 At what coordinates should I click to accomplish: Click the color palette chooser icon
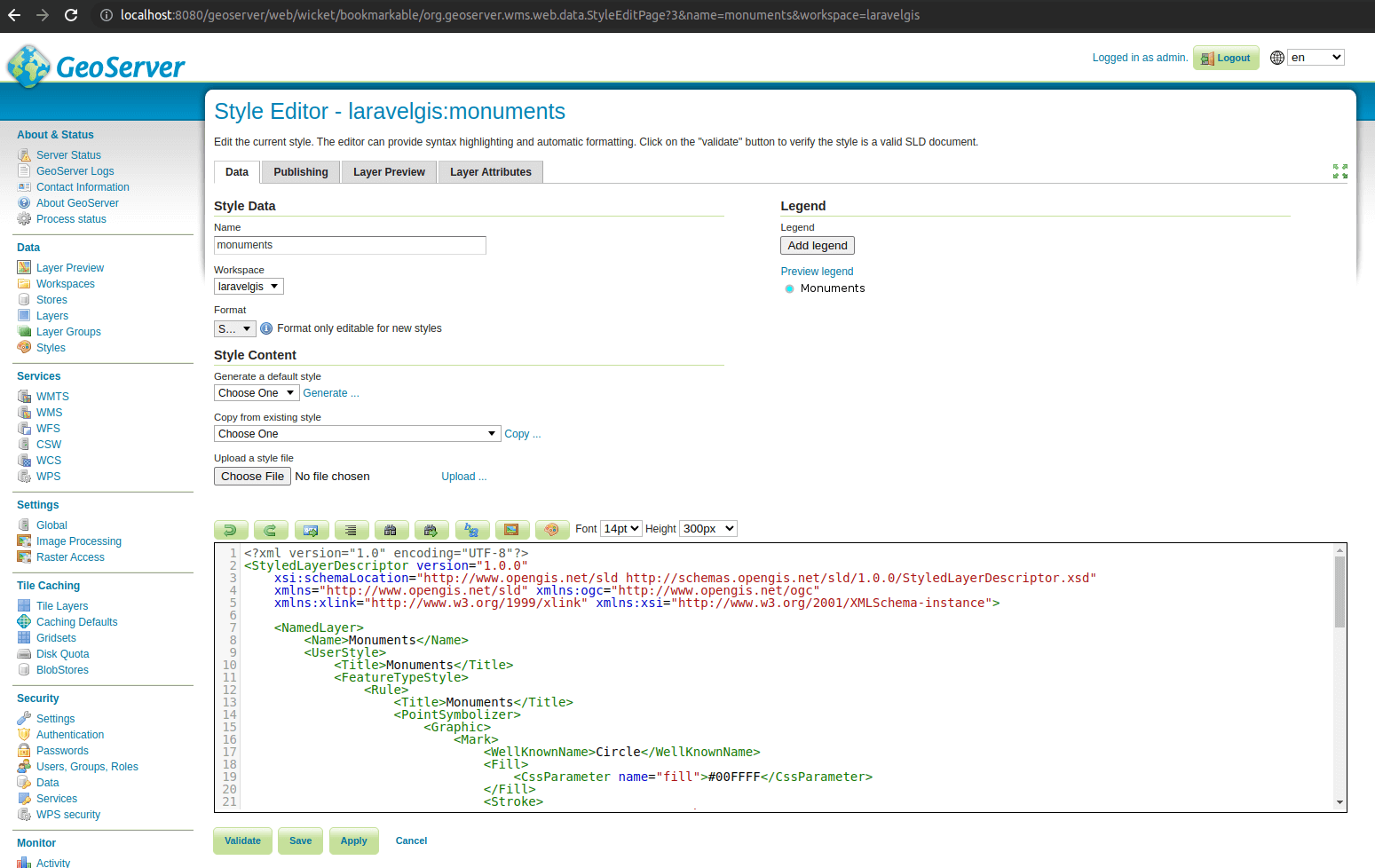pos(552,530)
